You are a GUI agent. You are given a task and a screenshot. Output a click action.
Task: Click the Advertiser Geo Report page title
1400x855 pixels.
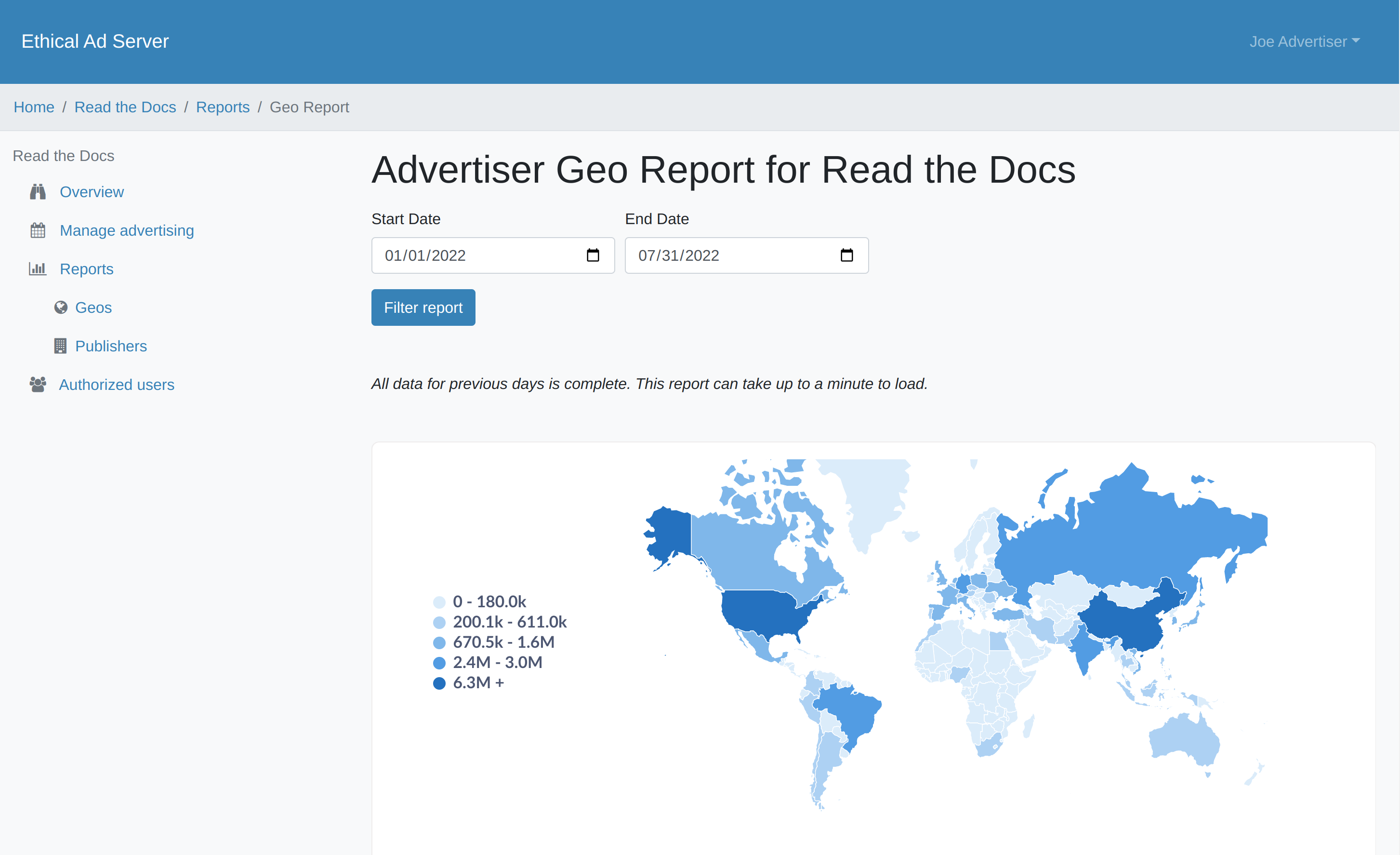click(723, 169)
